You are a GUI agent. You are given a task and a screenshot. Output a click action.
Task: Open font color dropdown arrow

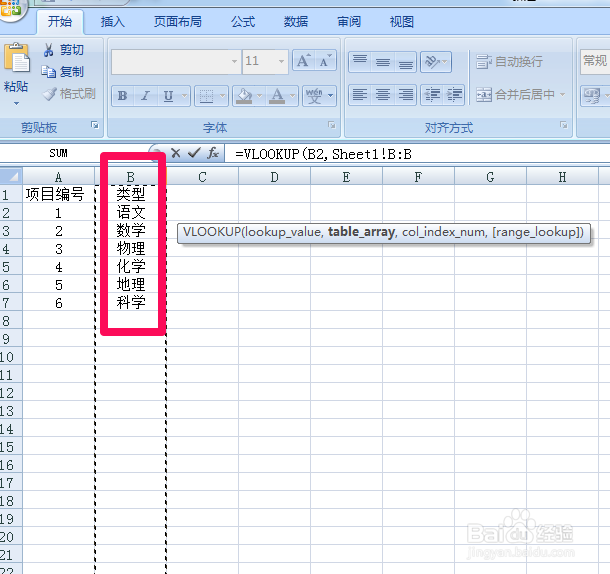coord(293,95)
